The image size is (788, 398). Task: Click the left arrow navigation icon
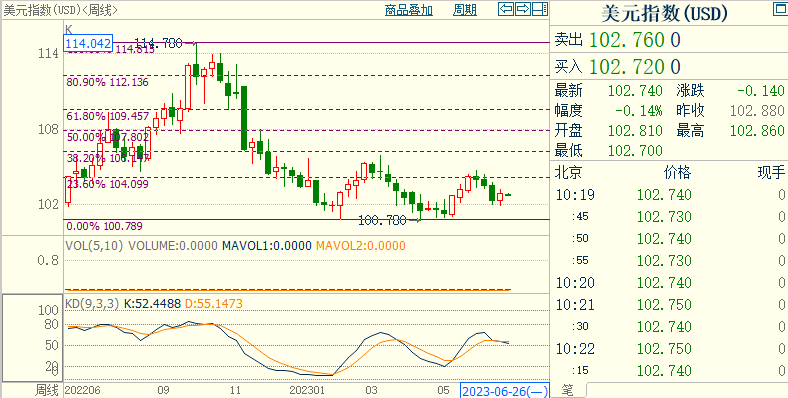pyautogui.click(x=506, y=9)
